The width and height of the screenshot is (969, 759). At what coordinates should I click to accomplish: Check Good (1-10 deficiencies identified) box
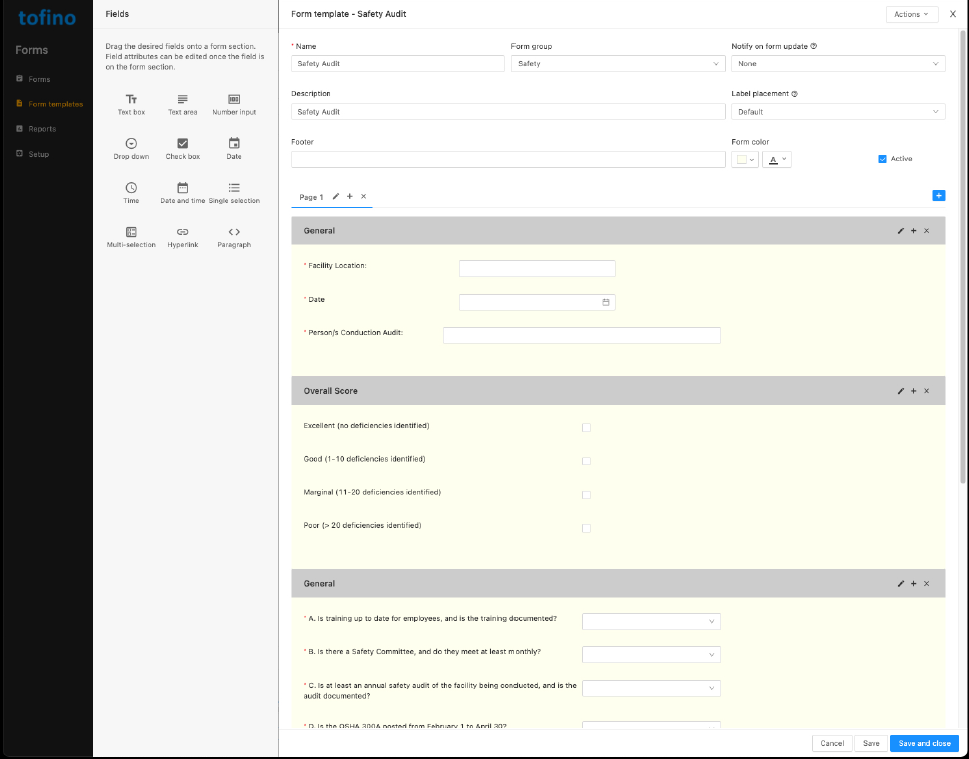point(586,461)
